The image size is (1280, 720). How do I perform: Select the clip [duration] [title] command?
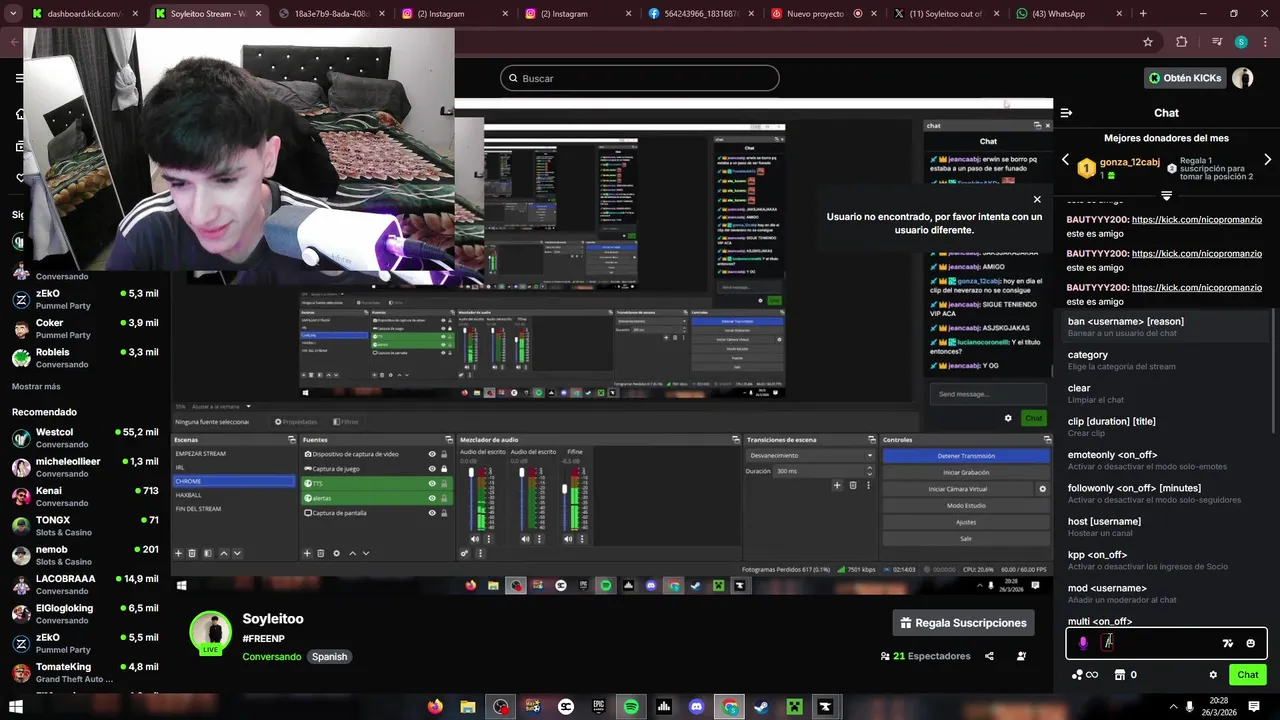(x=1166, y=427)
